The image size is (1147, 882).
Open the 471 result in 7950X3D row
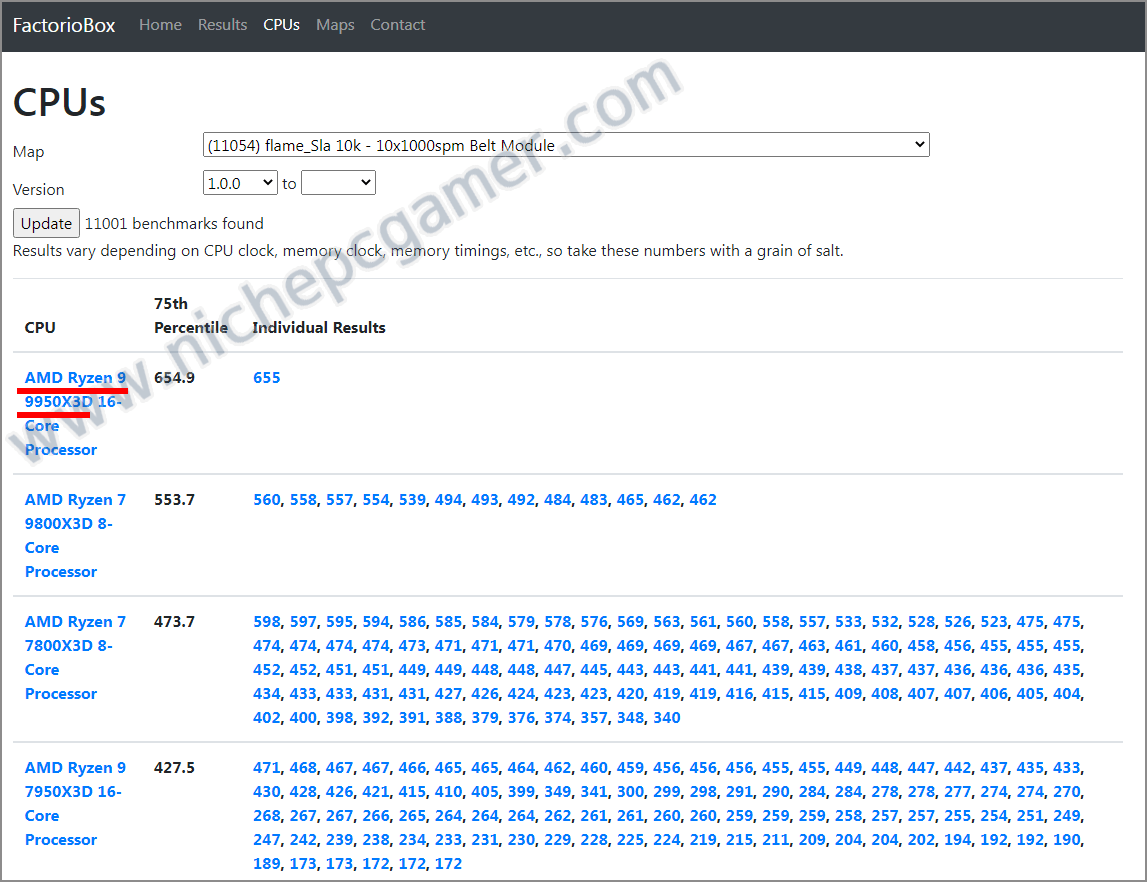pyautogui.click(x=266, y=768)
